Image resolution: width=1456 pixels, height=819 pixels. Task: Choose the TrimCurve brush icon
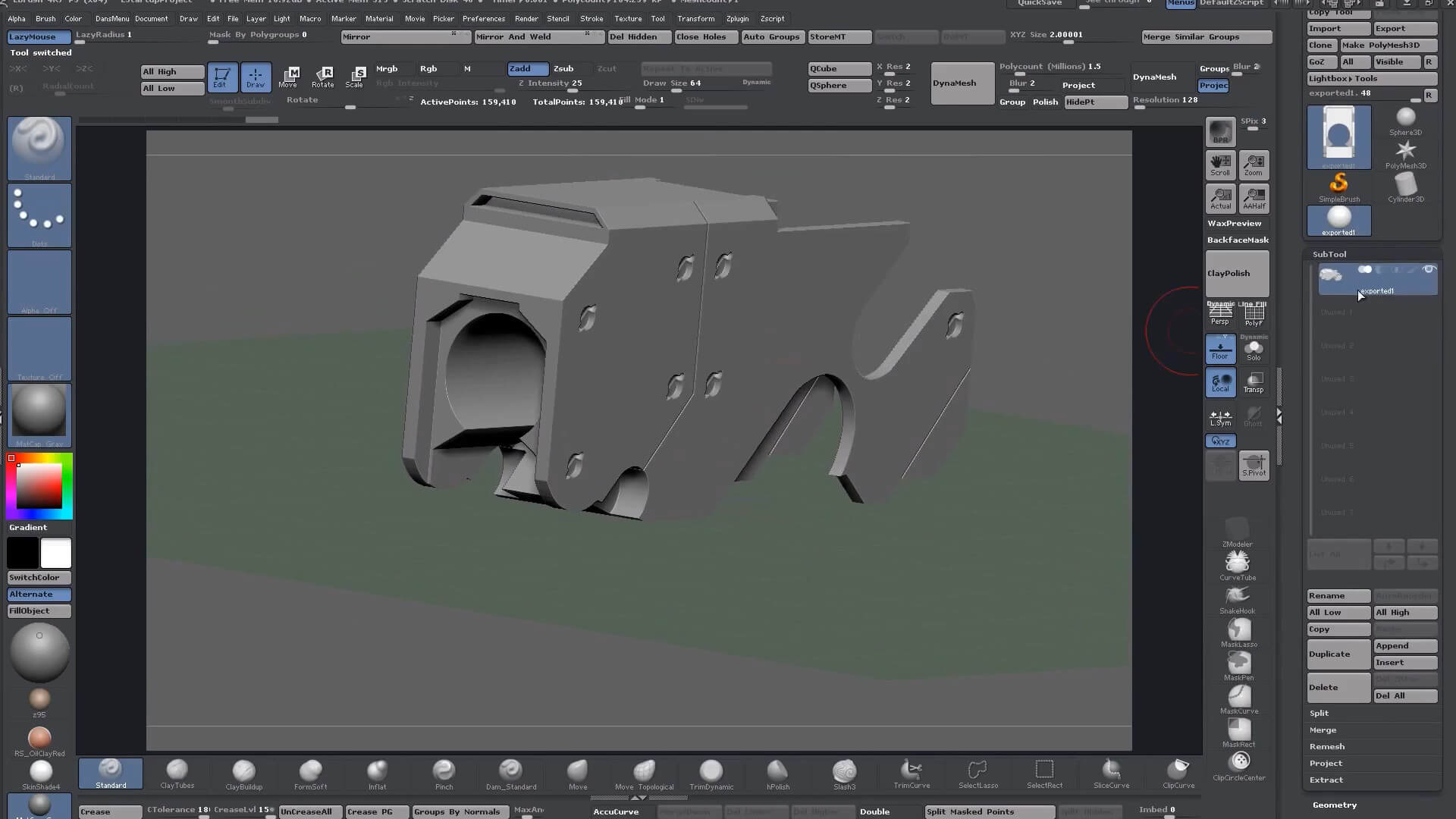911,773
